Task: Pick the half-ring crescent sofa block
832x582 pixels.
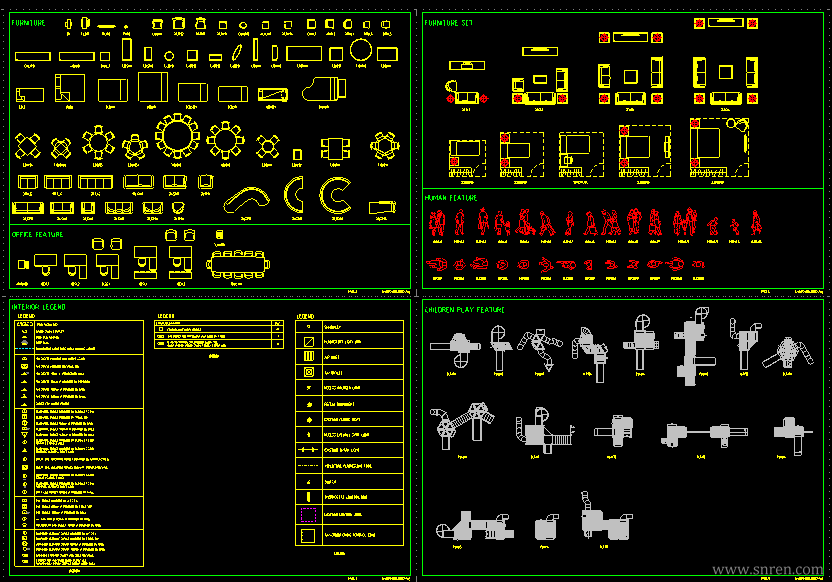Action: tap(294, 195)
